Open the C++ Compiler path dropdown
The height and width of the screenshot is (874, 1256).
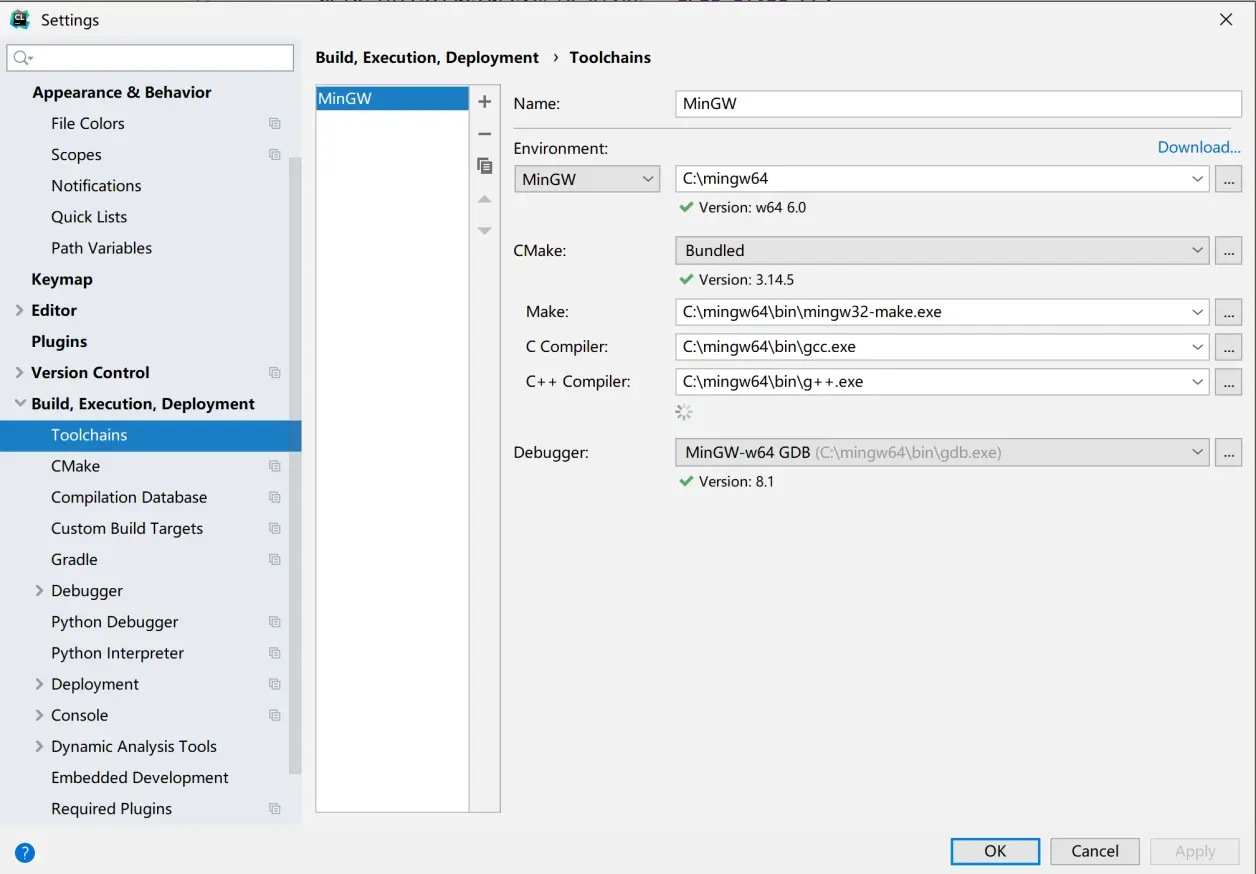(1198, 382)
